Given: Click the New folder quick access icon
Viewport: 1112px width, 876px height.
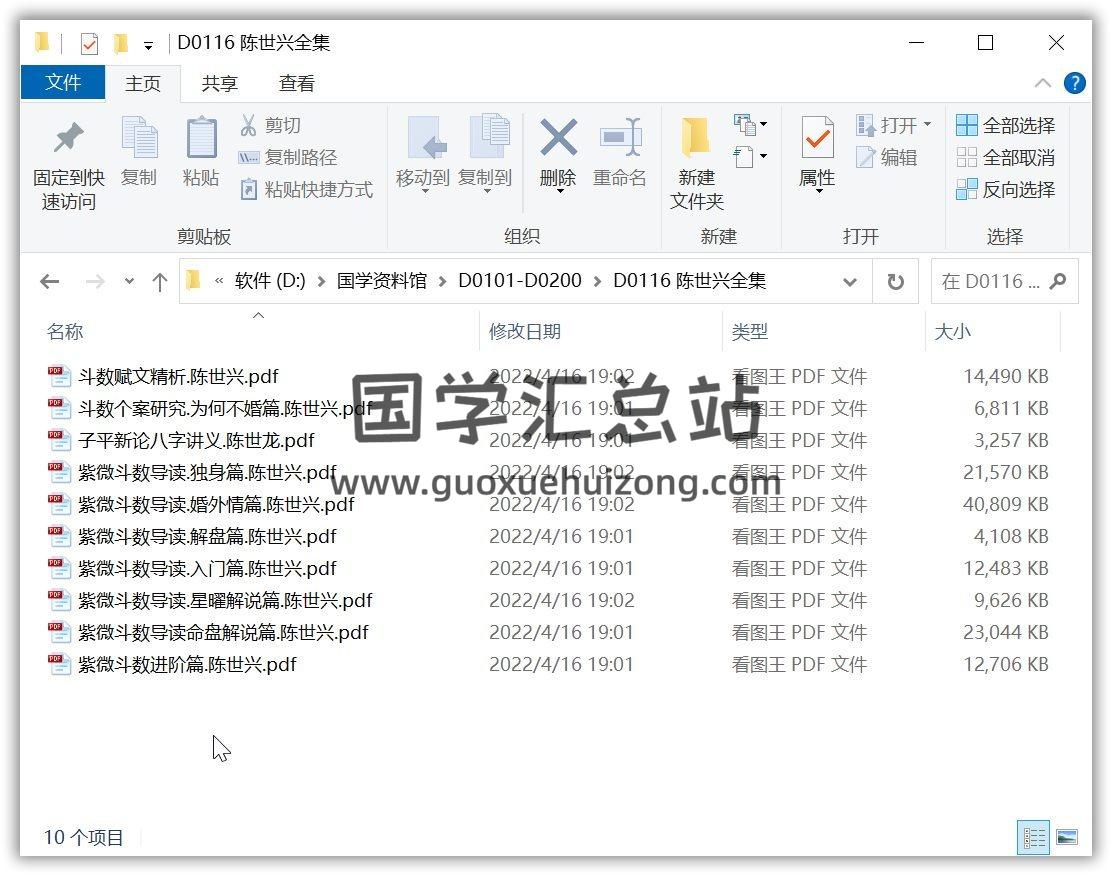Looking at the screenshot, I should click(x=121, y=43).
